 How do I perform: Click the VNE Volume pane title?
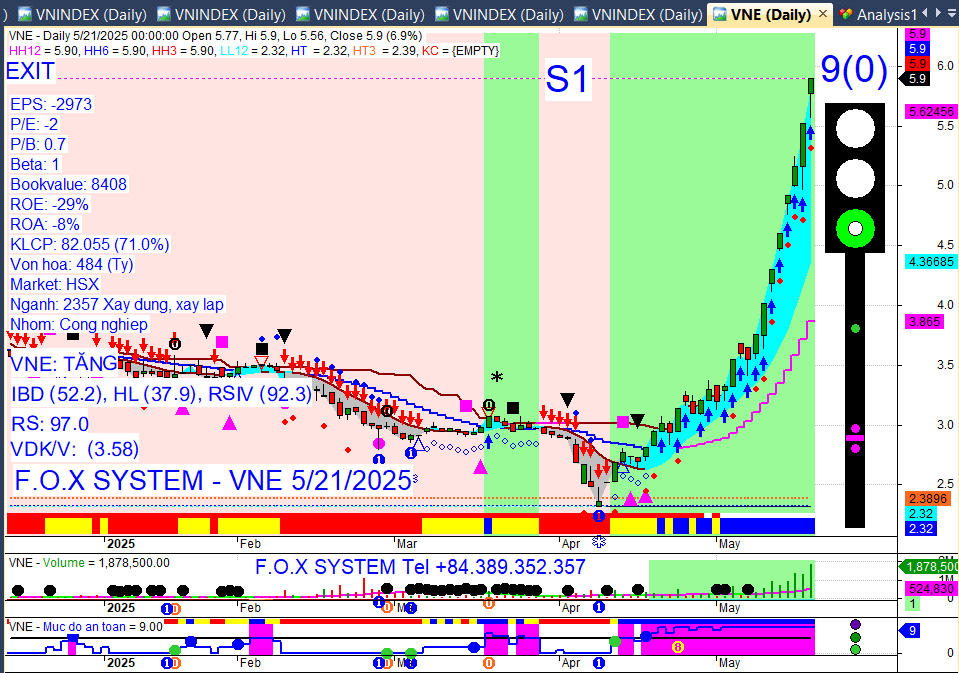(89, 563)
